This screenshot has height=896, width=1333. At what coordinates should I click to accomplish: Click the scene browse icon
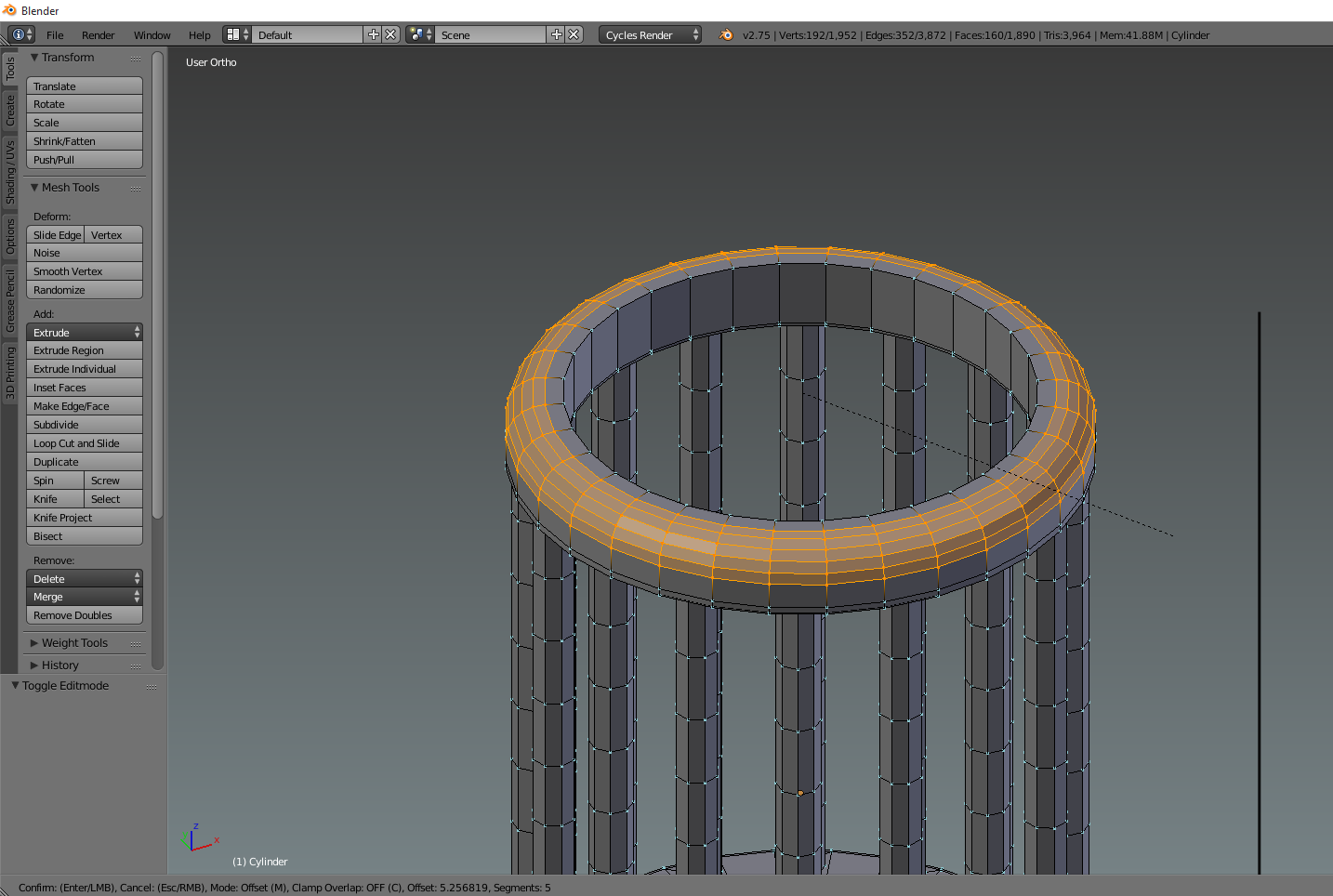(x=420, y=34)
